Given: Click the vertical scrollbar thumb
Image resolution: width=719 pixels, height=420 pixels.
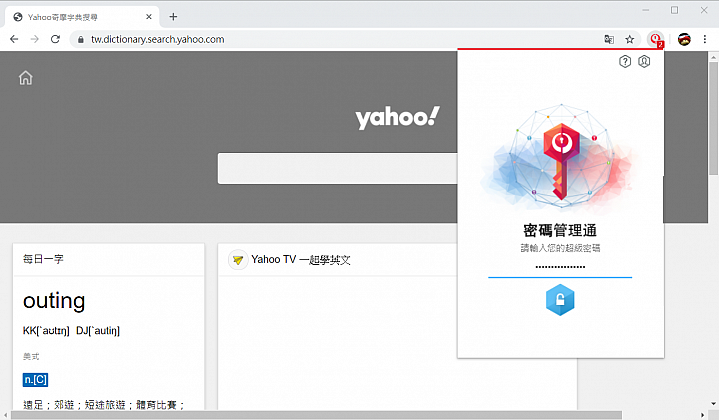Looking at the screenshot, I should (x=713, y=118).
